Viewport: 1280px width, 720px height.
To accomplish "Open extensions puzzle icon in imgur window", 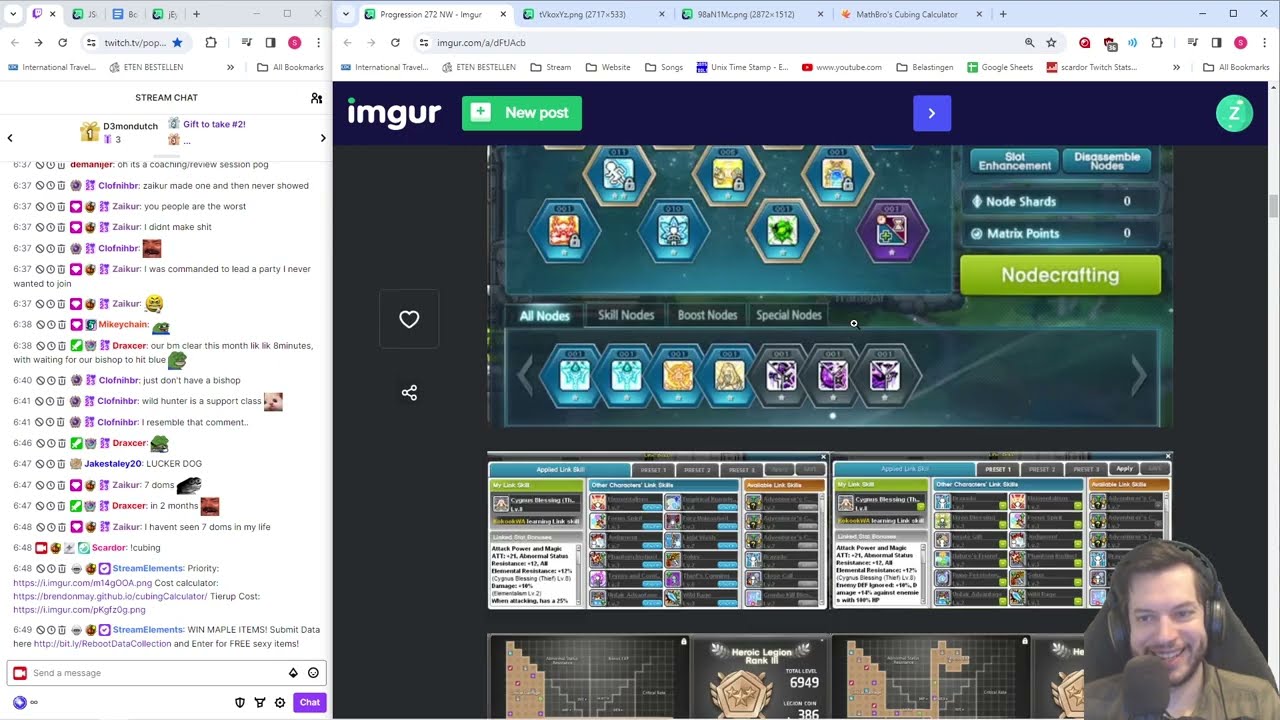I will 1157,43.
